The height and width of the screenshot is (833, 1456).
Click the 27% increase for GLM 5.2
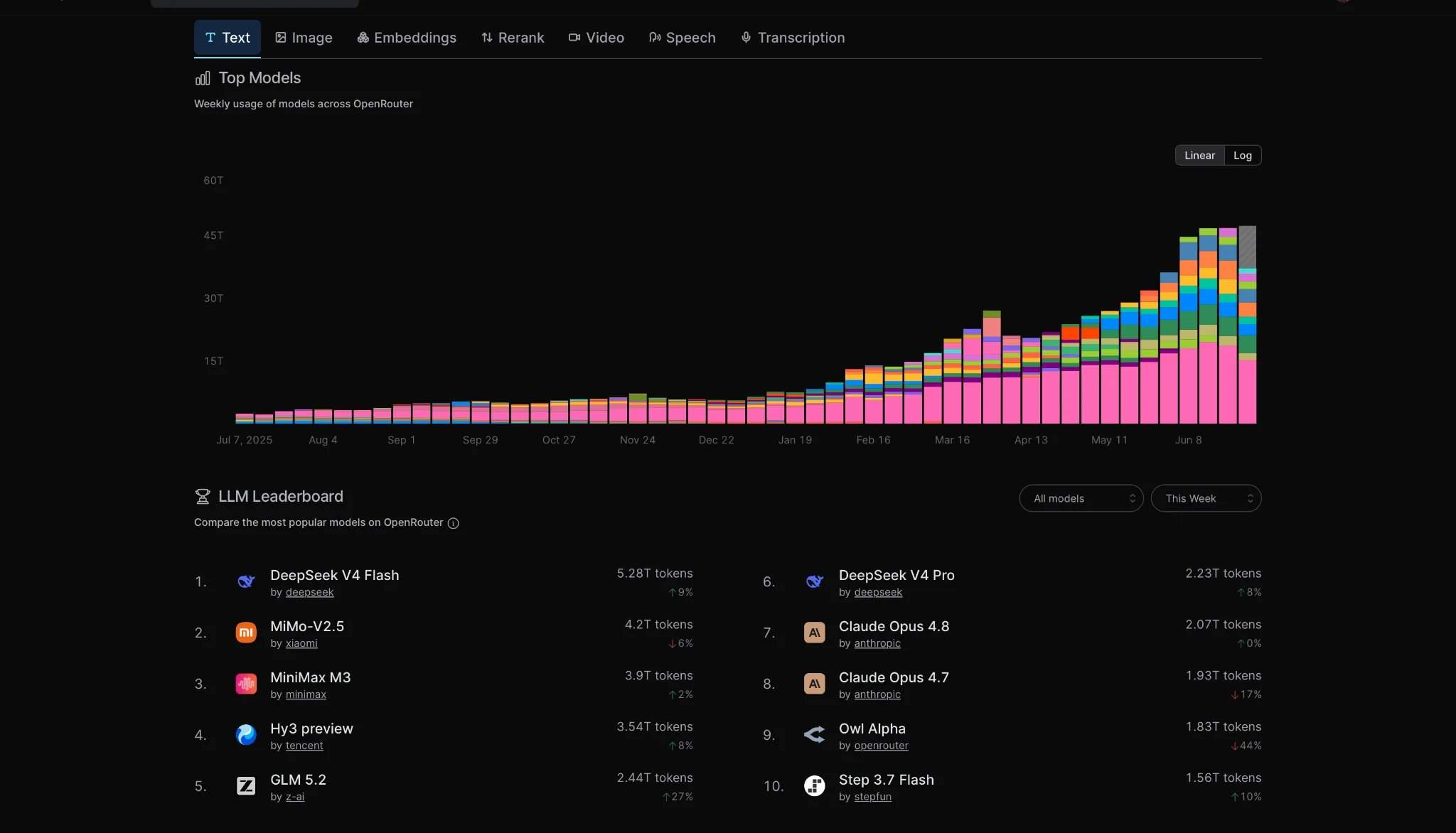[678, 797]
